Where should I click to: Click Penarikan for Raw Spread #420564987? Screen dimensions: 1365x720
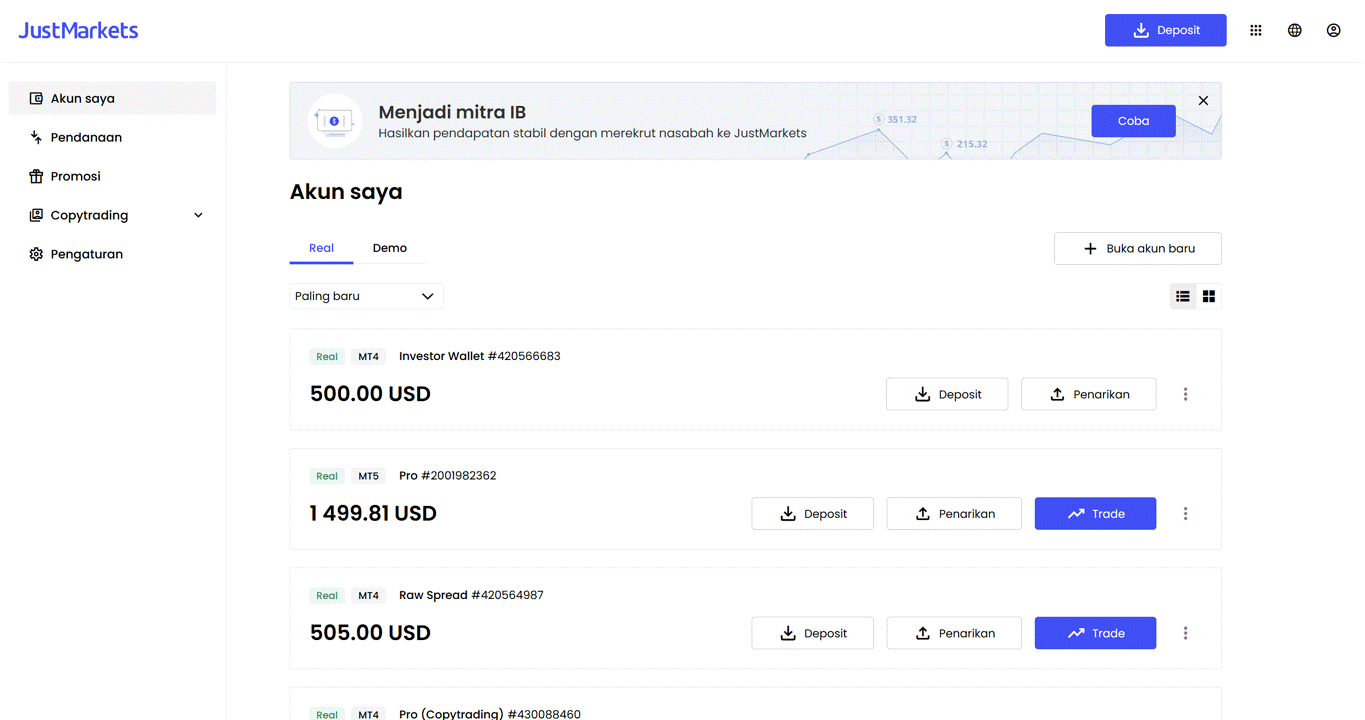click(x=954, y=633)
